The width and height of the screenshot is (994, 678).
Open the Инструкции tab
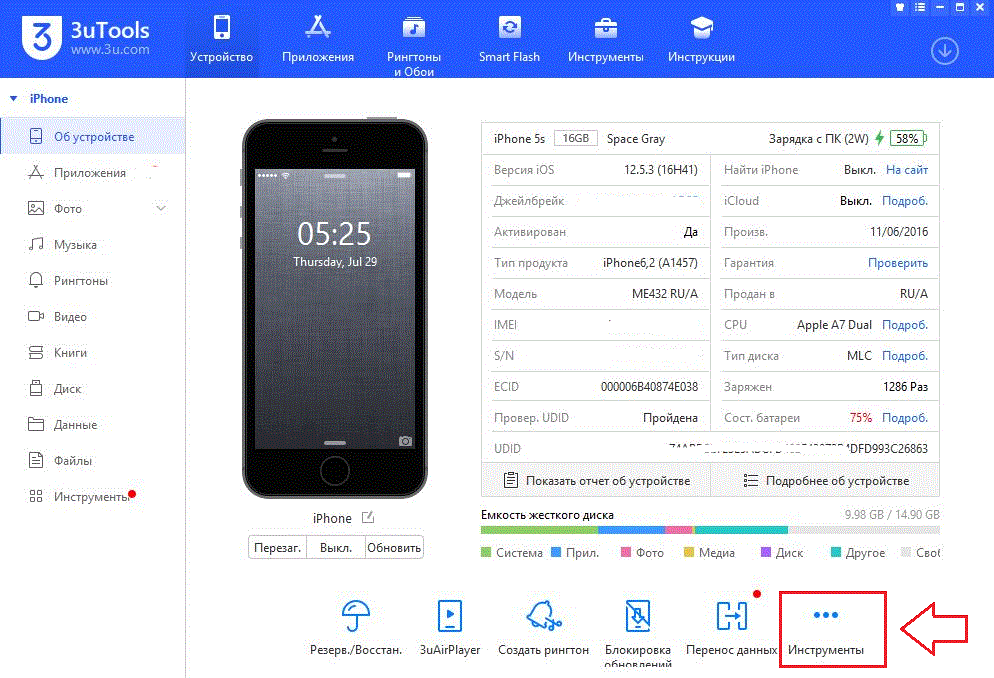pyautogui.click(x=701, y=39)
